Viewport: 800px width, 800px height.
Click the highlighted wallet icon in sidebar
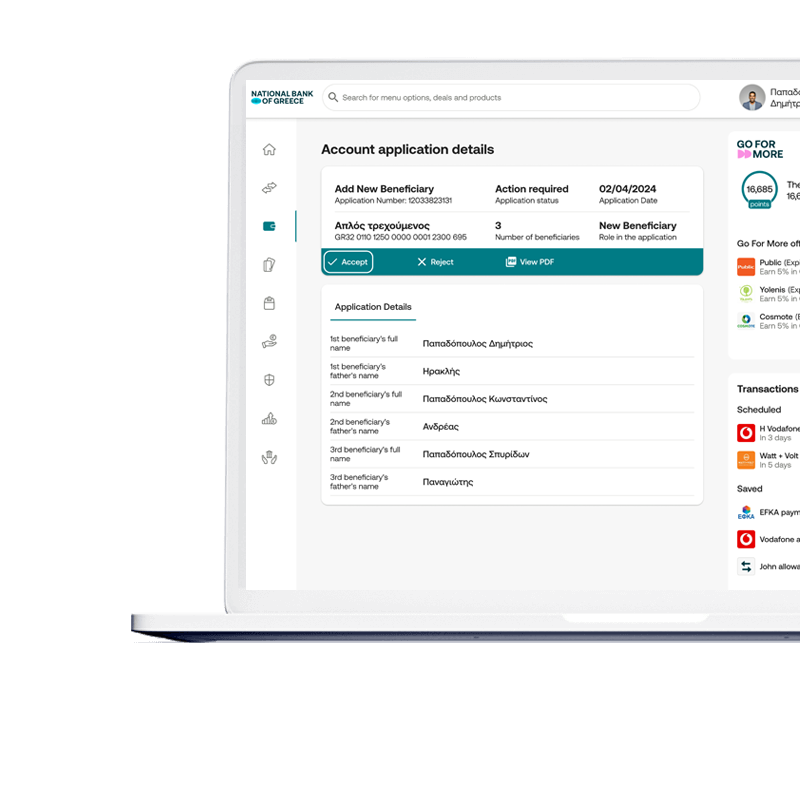268,226
